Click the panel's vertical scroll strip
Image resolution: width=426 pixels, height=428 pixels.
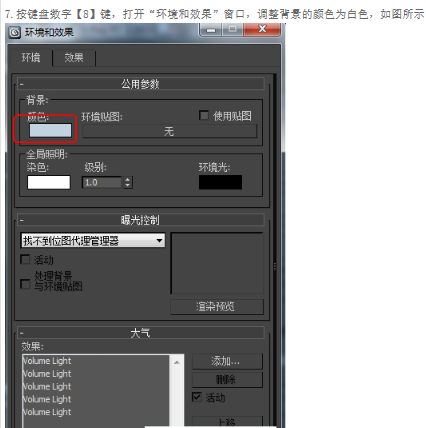[274, 250]
